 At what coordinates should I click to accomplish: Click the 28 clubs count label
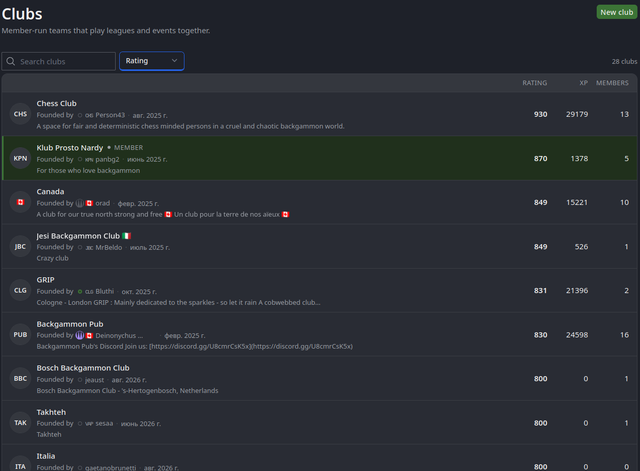point(624,61)
